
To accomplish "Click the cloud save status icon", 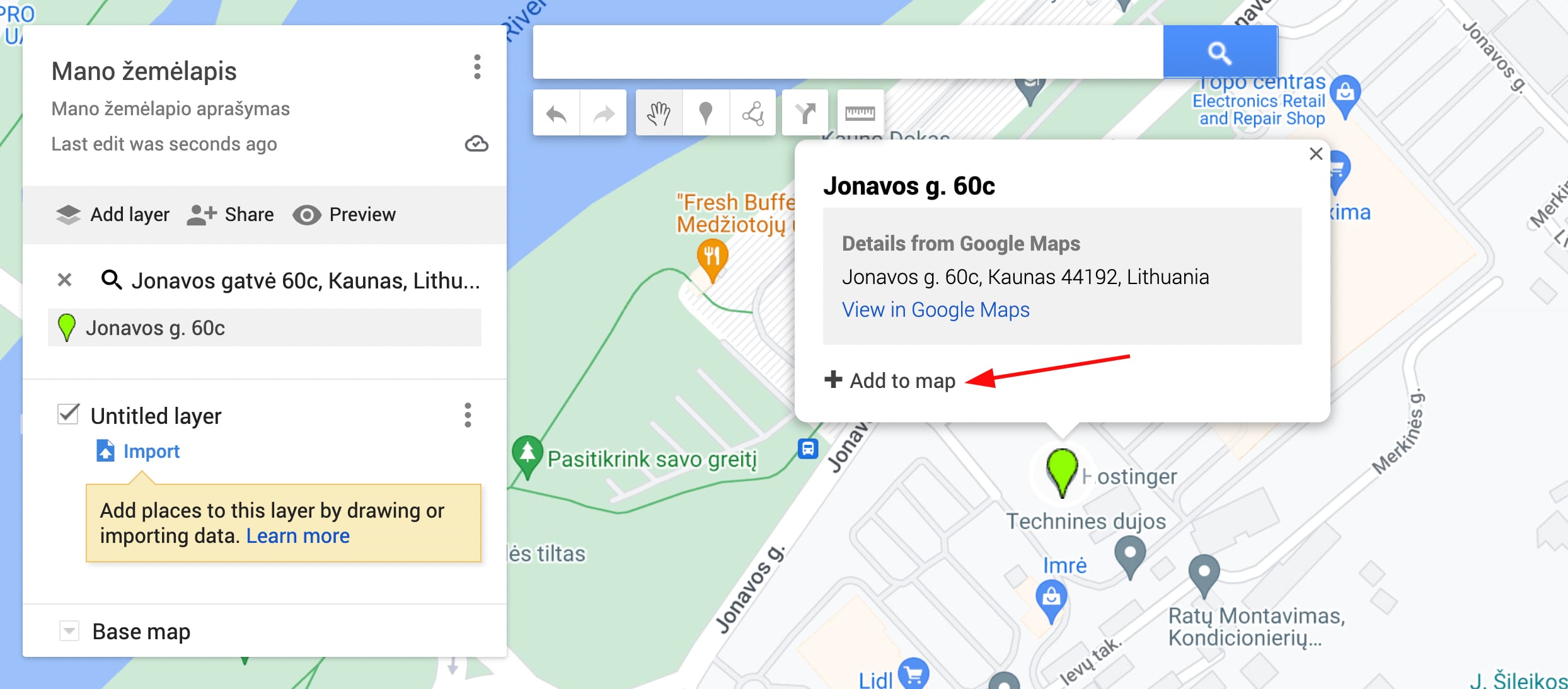I will tap(476, 144).
